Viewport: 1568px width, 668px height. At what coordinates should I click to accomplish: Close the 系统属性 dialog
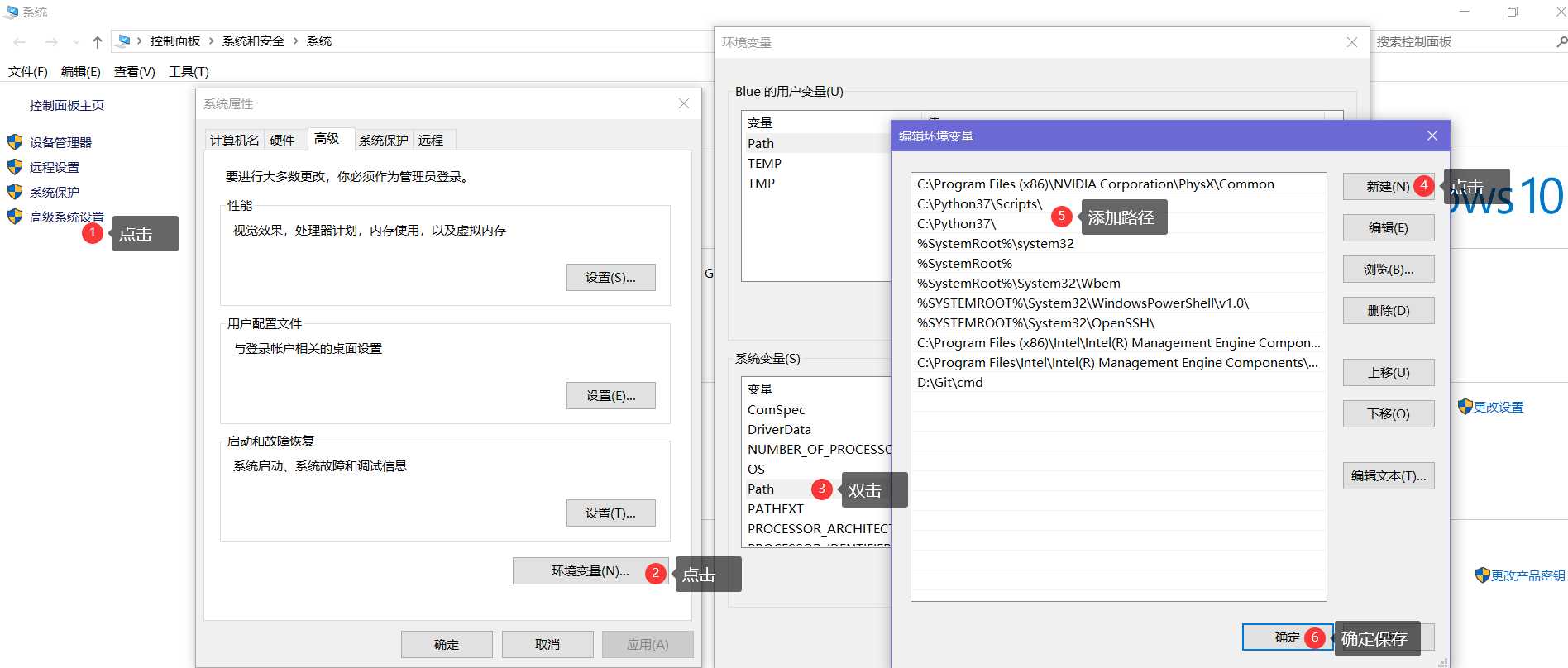[684, 103]
